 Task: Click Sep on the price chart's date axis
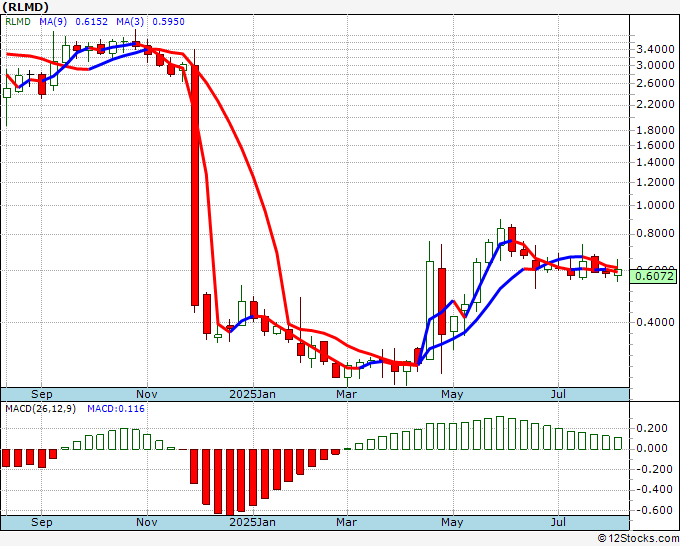[x=42, y=394]
